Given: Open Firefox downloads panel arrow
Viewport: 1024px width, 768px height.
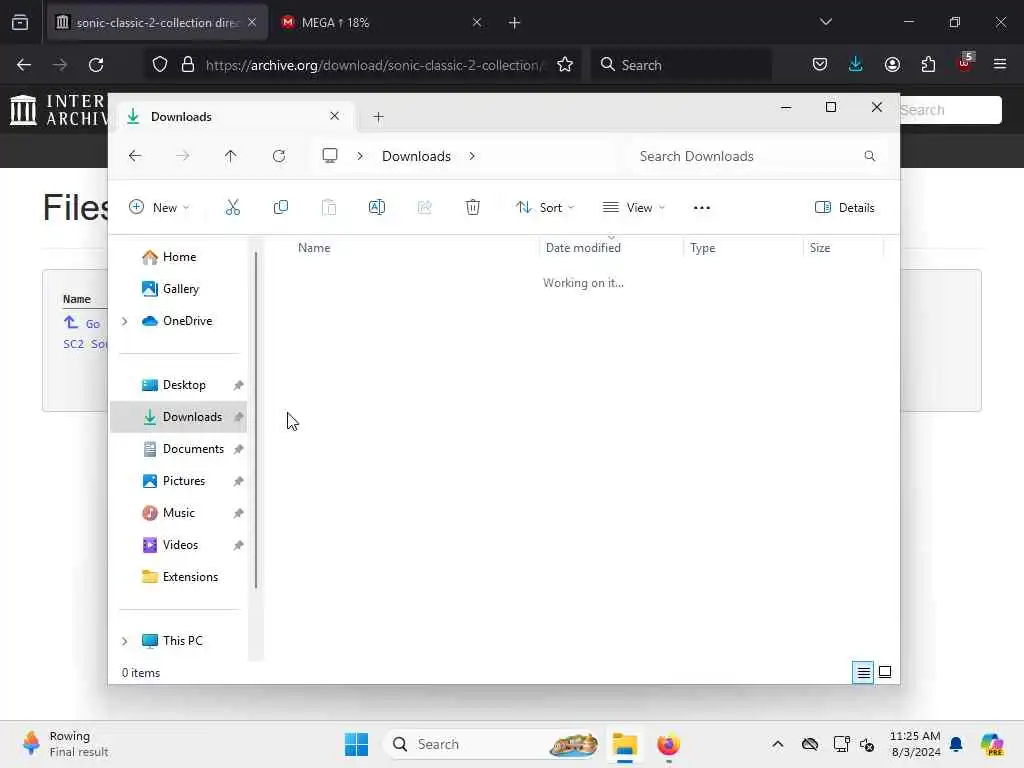Looking at the screenshot, I should tap(856, 65).
